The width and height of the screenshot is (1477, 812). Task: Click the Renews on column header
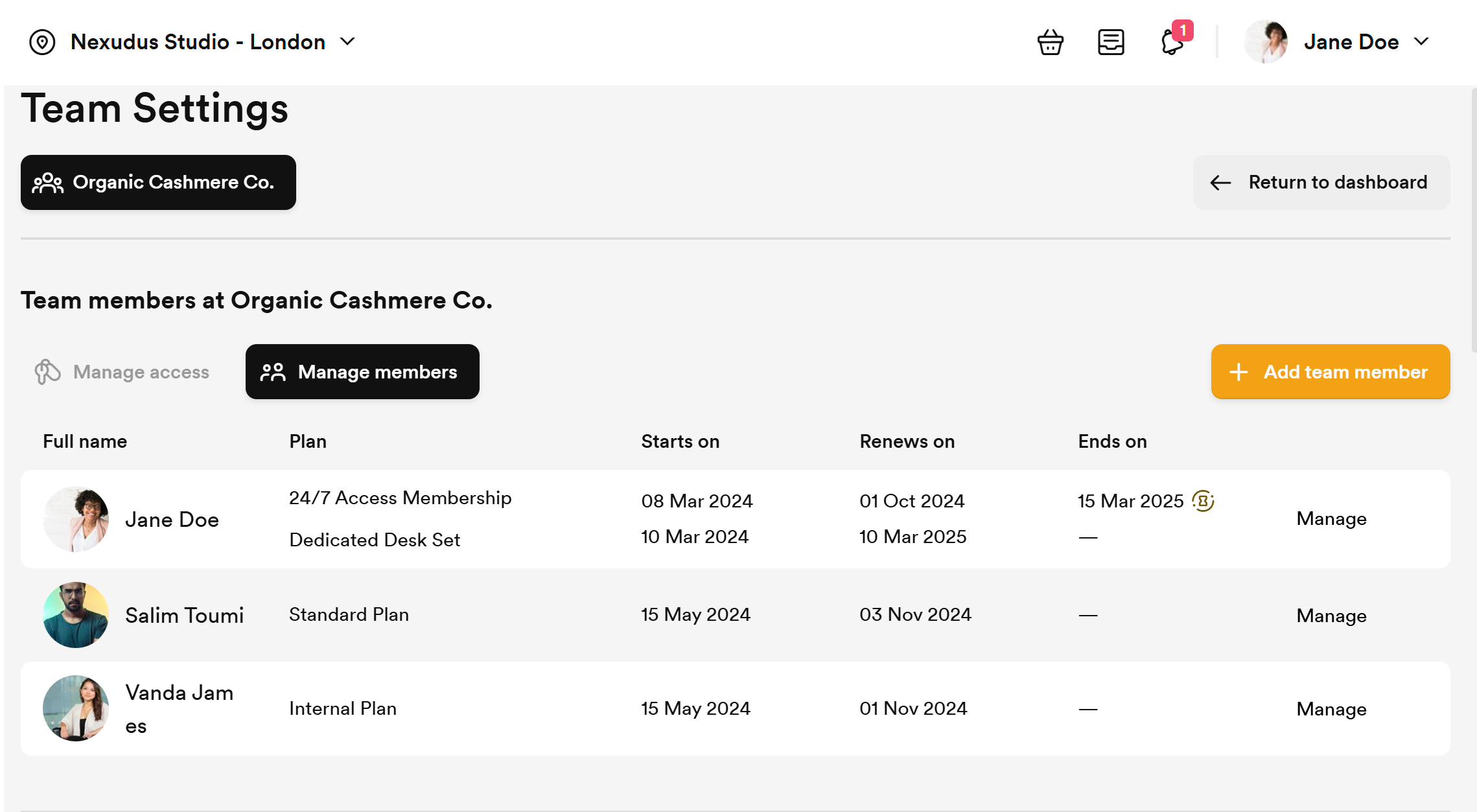[x=907, y=441]
